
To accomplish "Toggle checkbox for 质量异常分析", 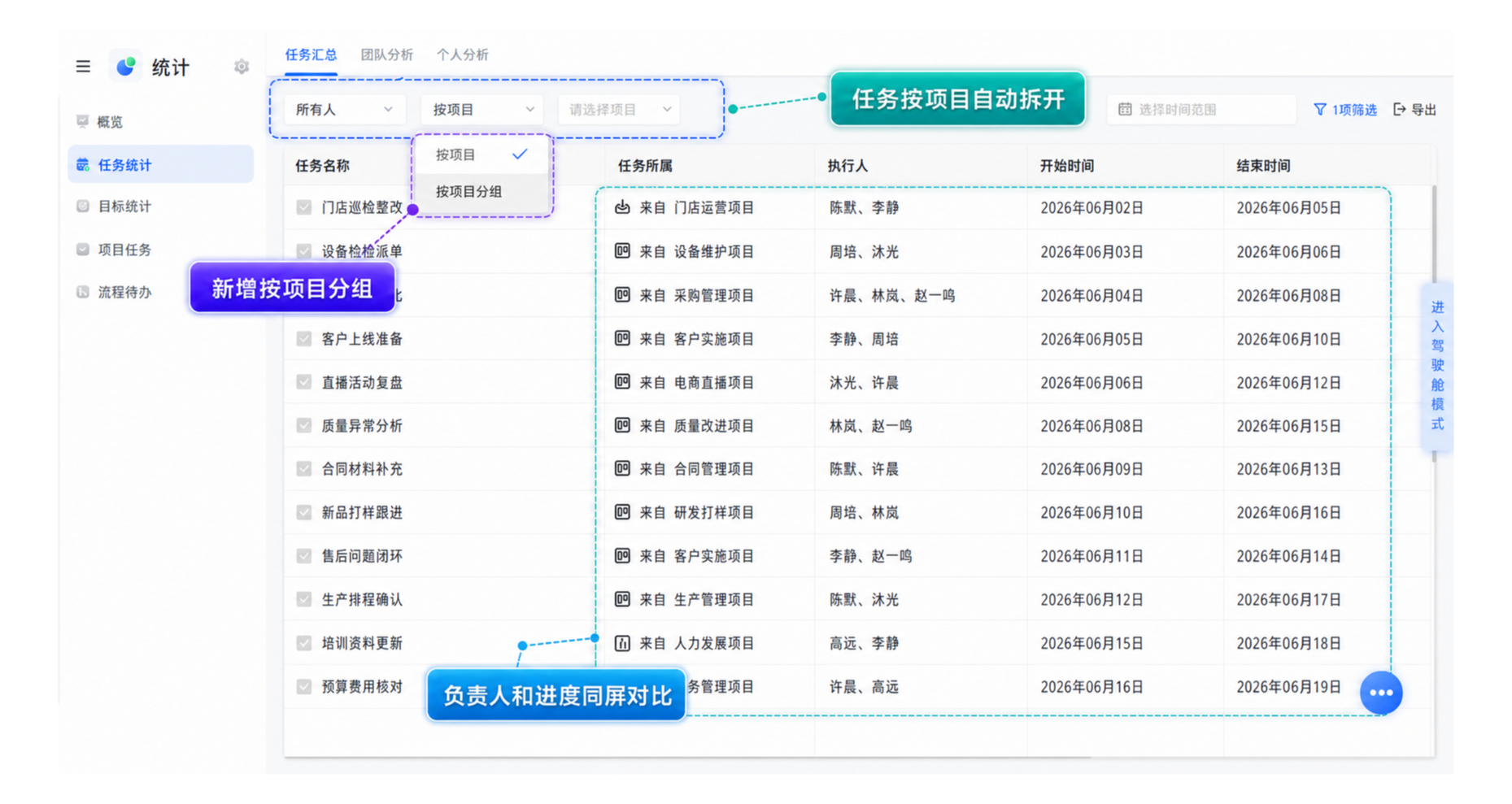I will [x=303, y=425].
